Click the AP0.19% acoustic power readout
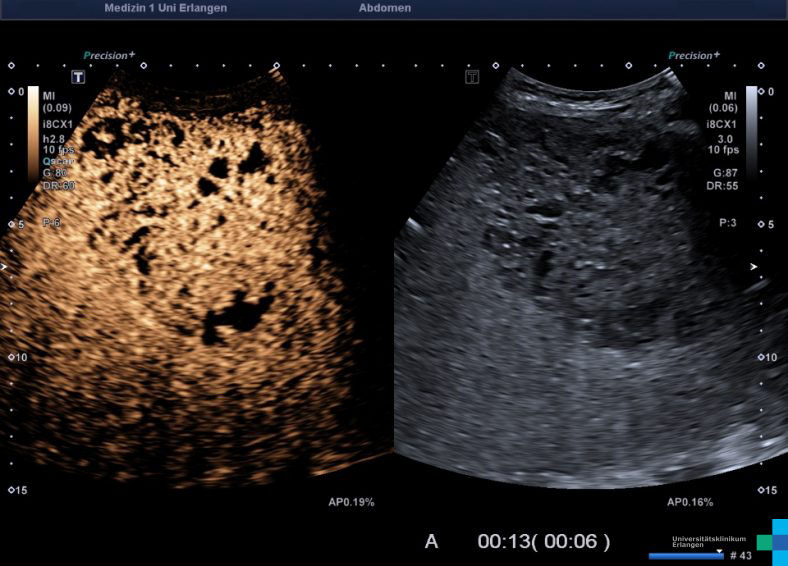788x566 pixels. pos(351,502)
